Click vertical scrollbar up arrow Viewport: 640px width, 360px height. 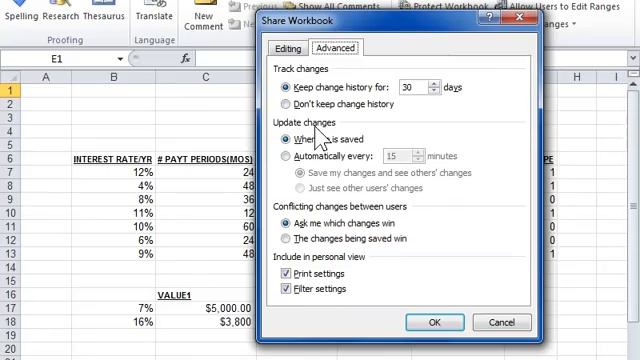(x=633, y=84)
